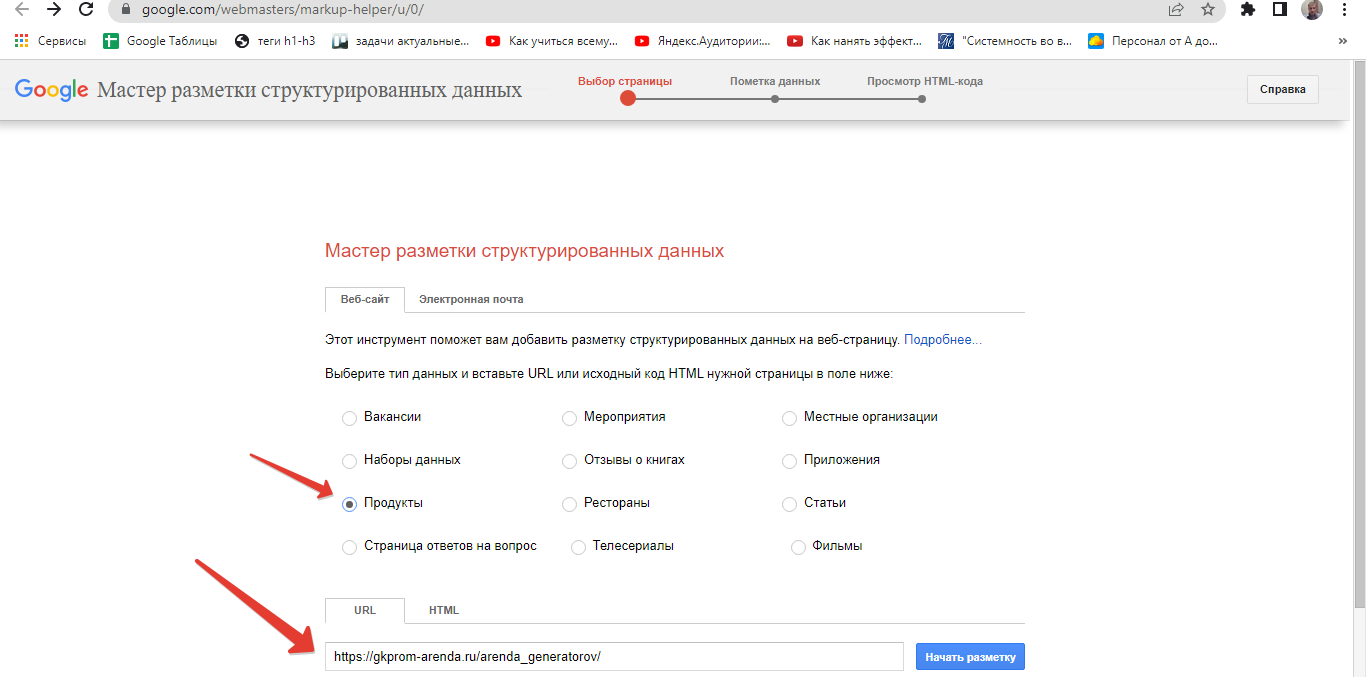Open Как нанять эффект bookmark
The width and height of the screenshot is (1366, 677).
point(855,41)
